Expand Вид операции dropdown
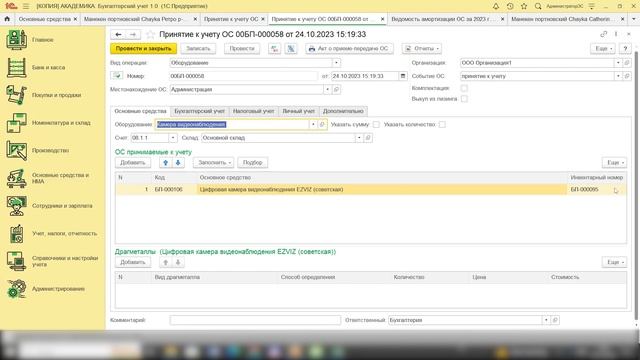This screenshot has width=640, height=360. (x=336, y=63)
